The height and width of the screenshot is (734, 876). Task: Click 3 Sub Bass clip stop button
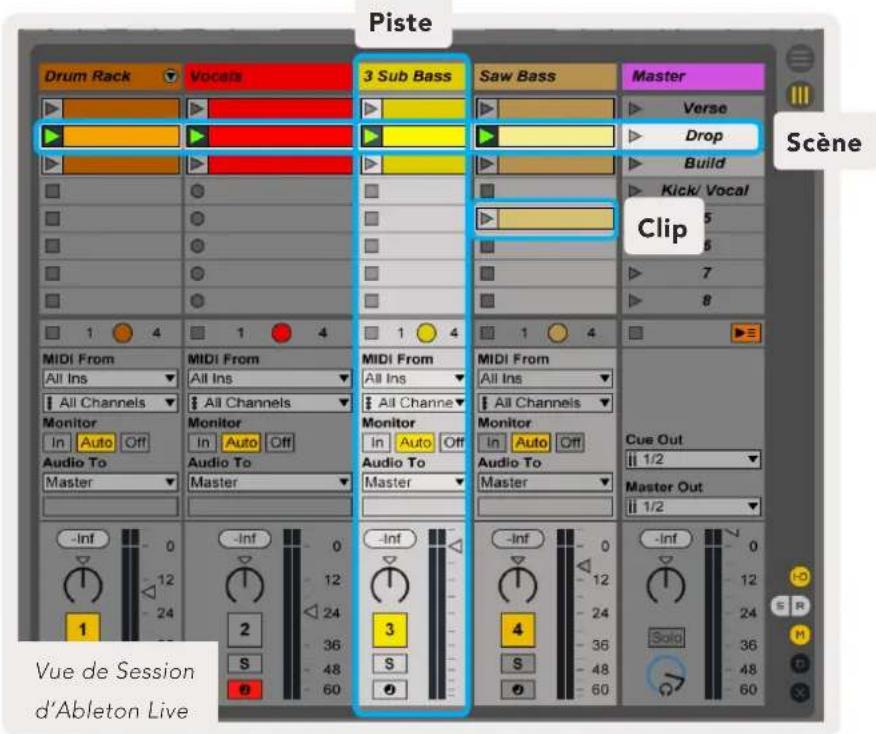coord(372,333)
